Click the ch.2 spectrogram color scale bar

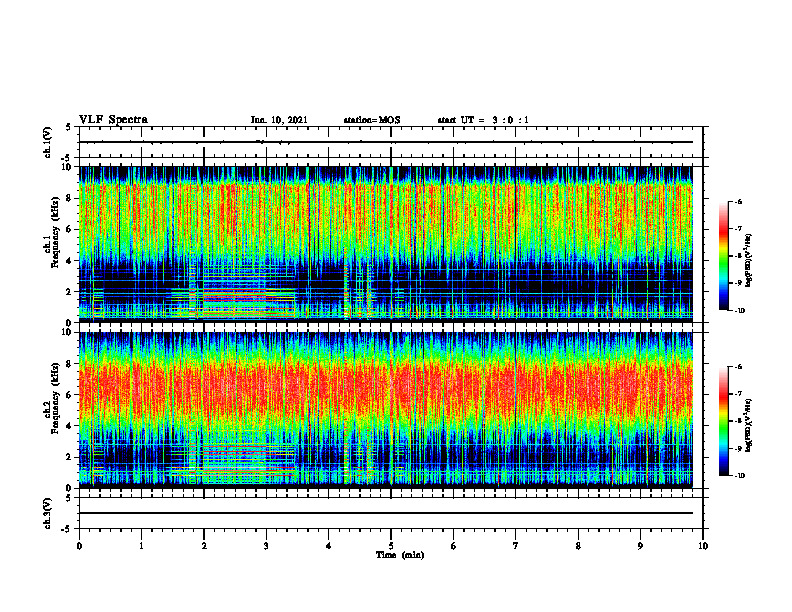pos(723,421)
